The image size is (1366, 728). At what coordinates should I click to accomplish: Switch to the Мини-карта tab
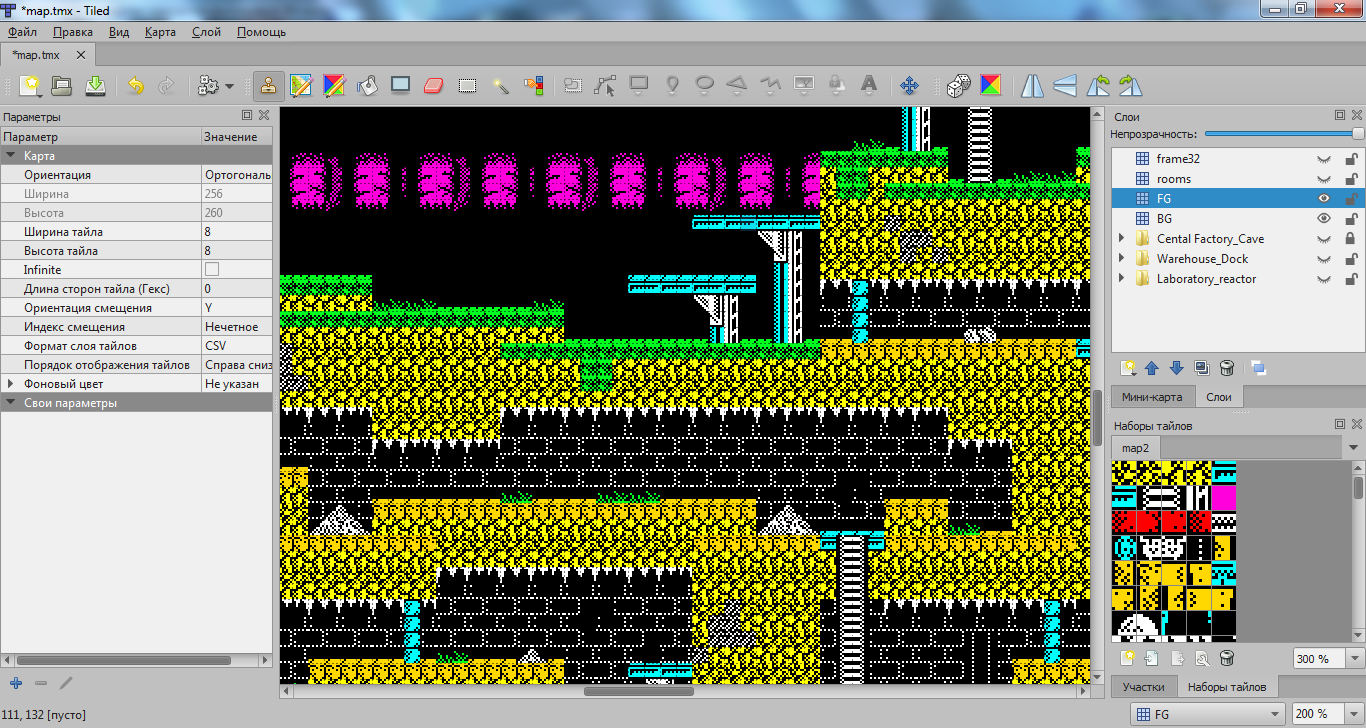coord(1152,397)
